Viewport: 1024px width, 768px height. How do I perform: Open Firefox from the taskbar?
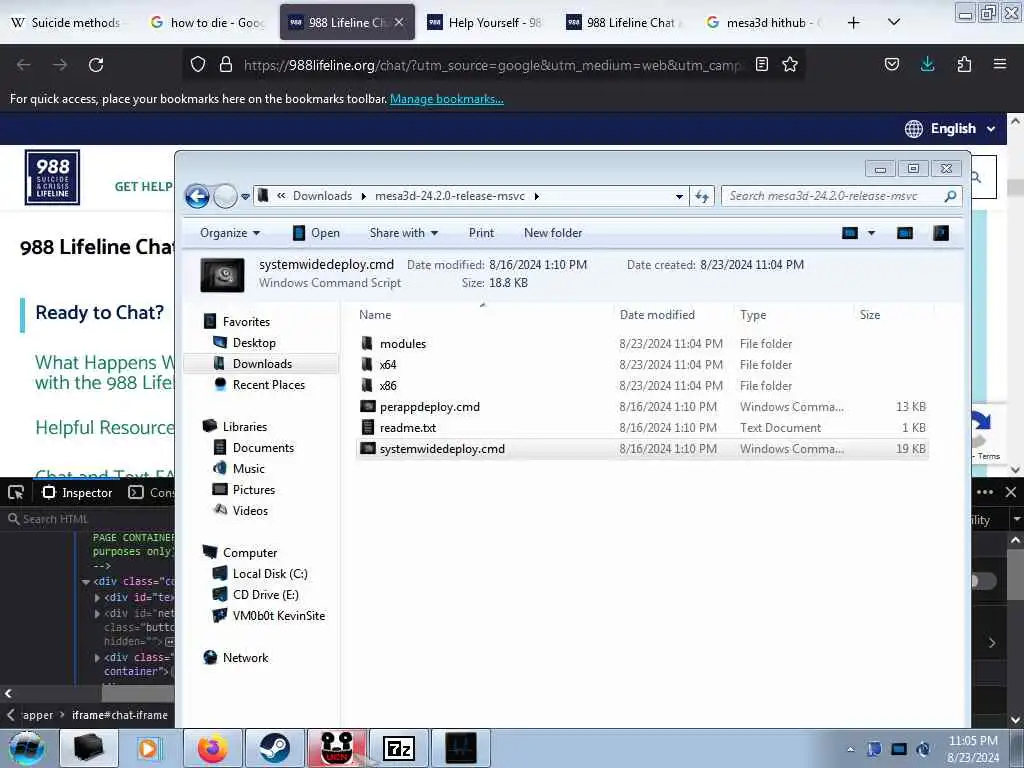pos(213,748)
